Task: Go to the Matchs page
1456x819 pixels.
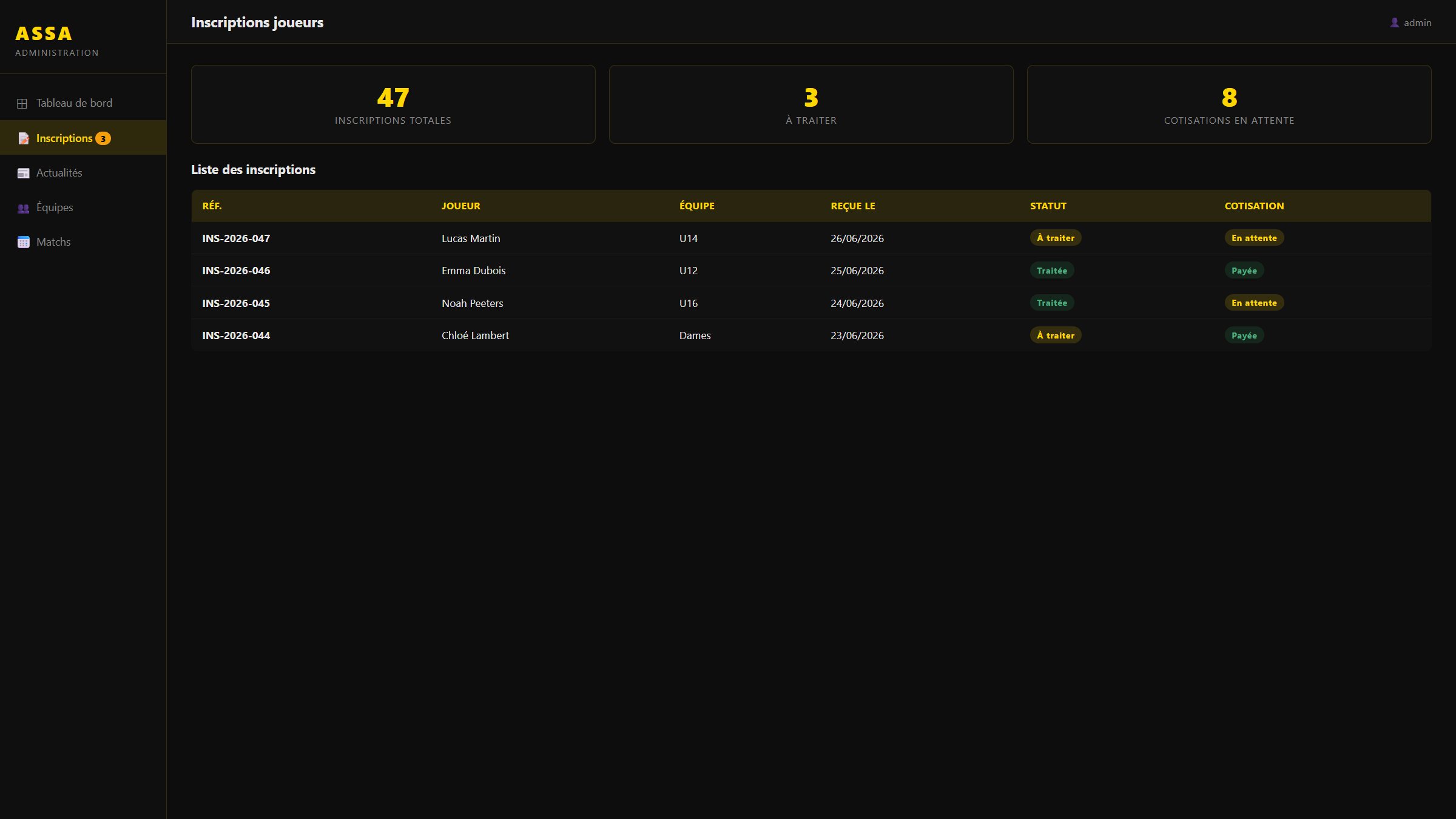Action: [83, 242]
